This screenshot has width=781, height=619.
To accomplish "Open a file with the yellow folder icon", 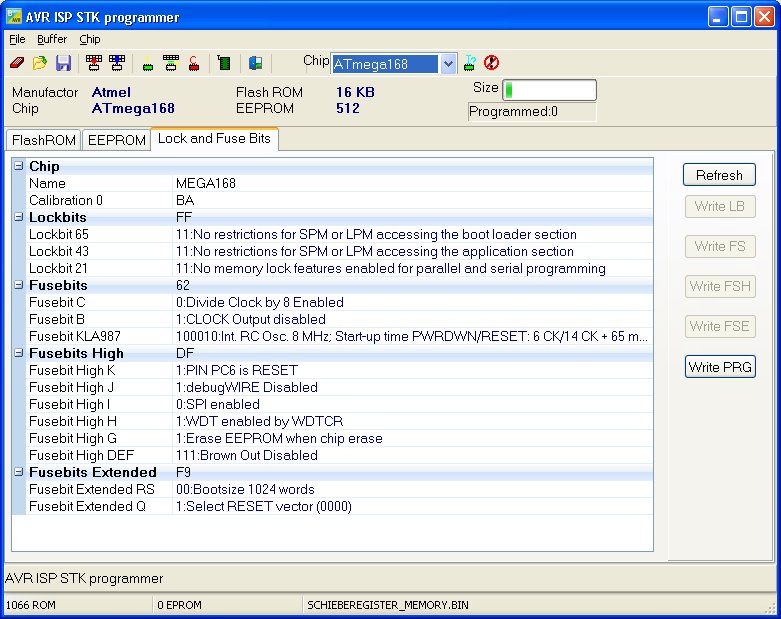I will click(40, 63).
